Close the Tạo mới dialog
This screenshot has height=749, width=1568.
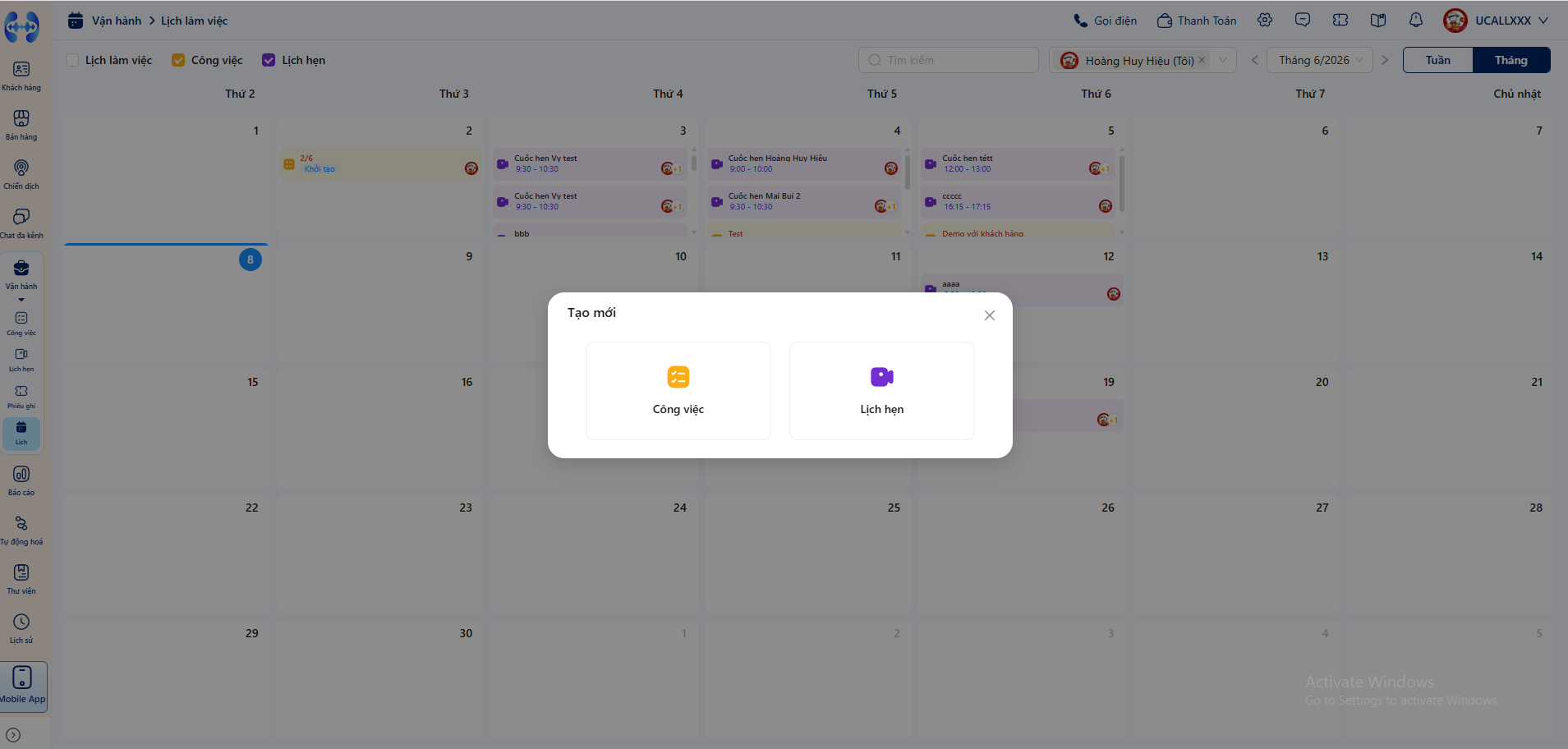pos(989,315)
